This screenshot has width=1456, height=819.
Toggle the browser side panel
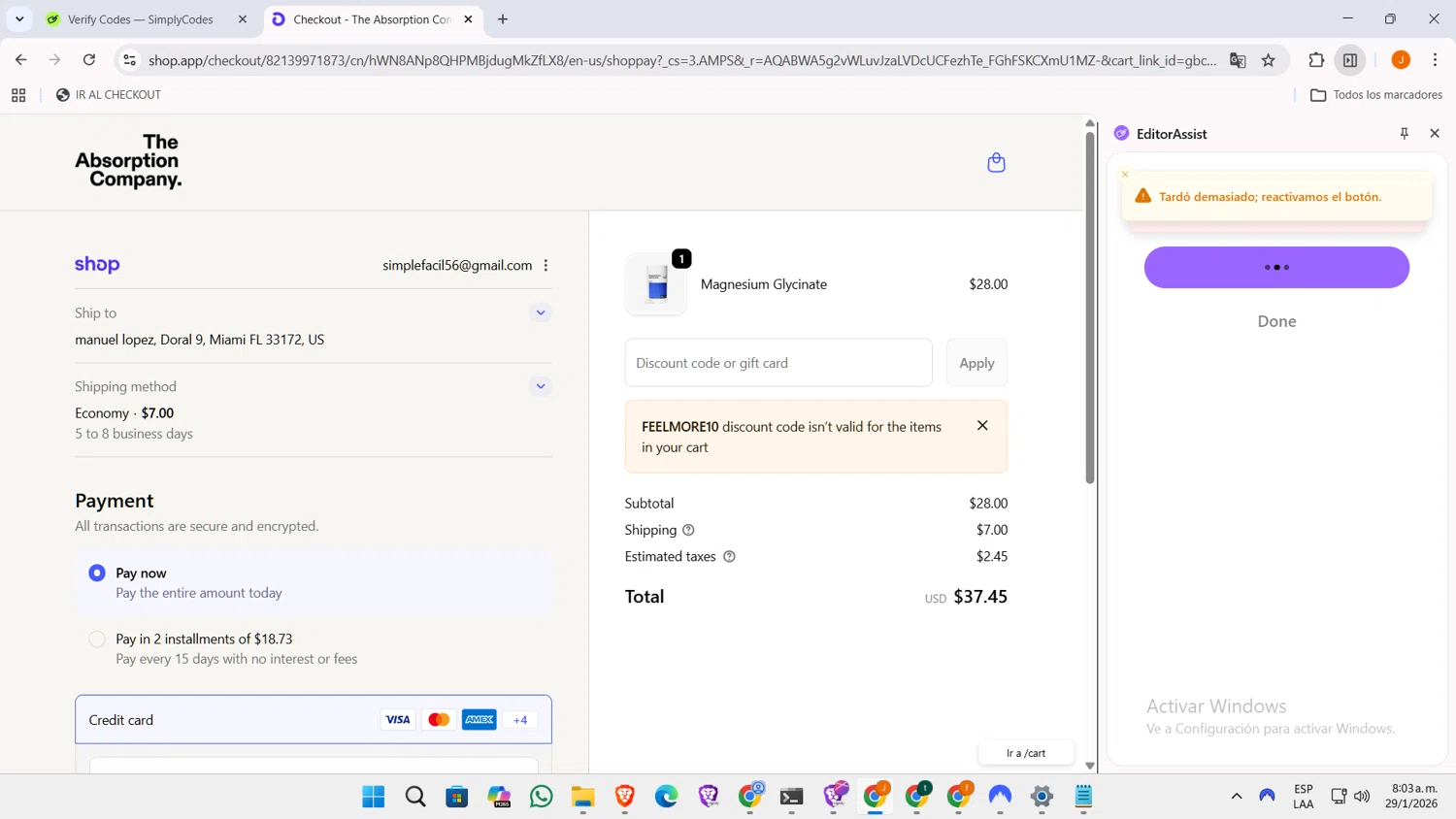(1350, 60)
